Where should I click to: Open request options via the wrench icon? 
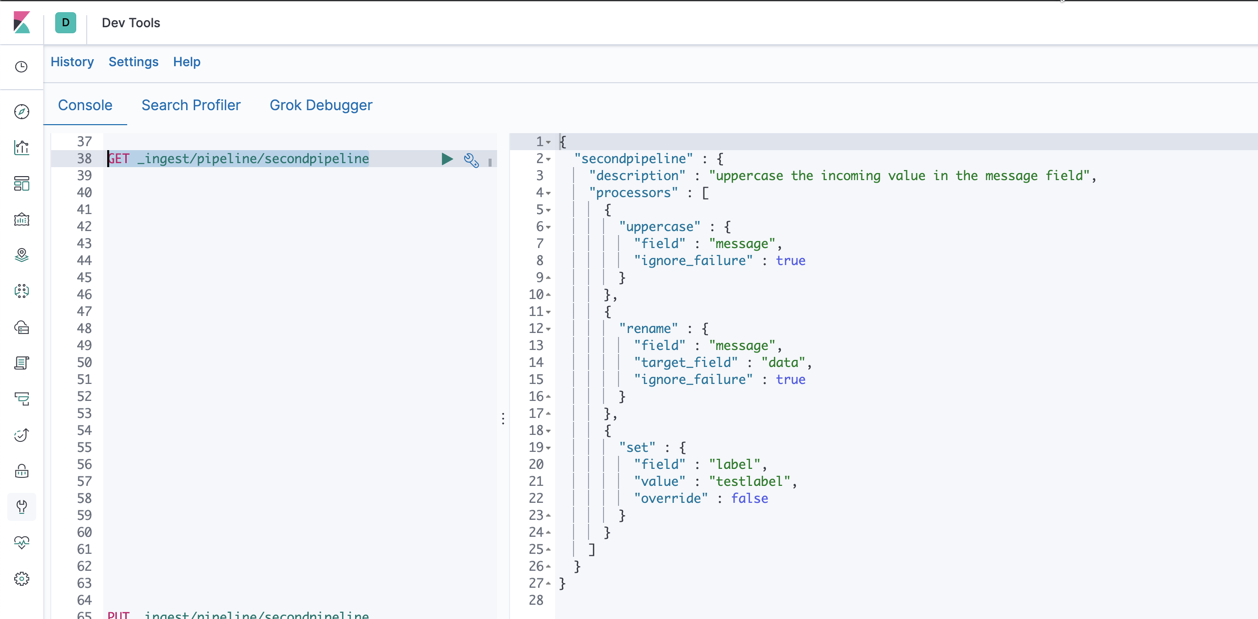(471, 159)
